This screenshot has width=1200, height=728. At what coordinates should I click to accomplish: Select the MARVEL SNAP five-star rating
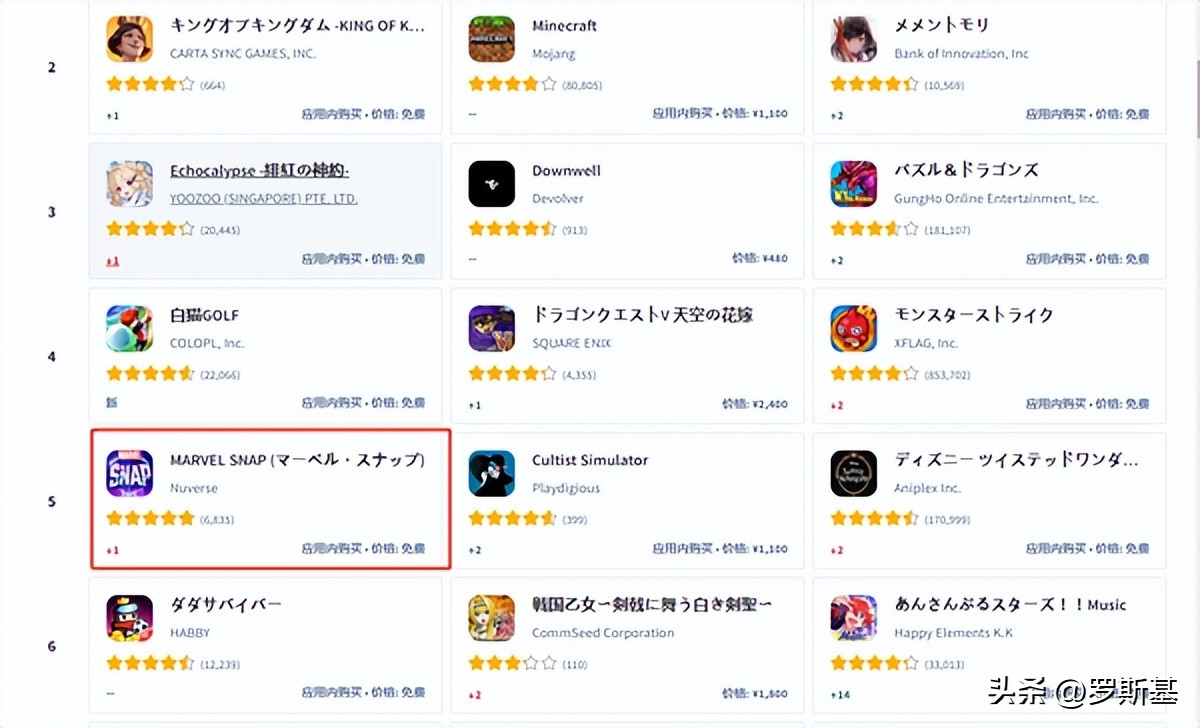[x=150, y=518]
